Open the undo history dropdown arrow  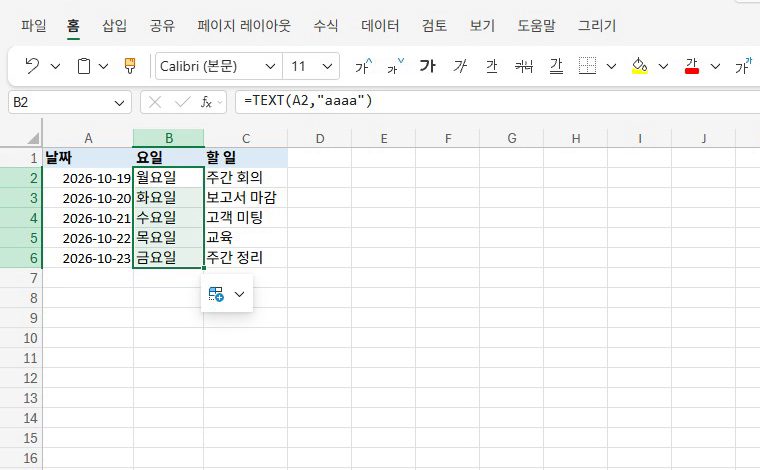tap(55, 66)
